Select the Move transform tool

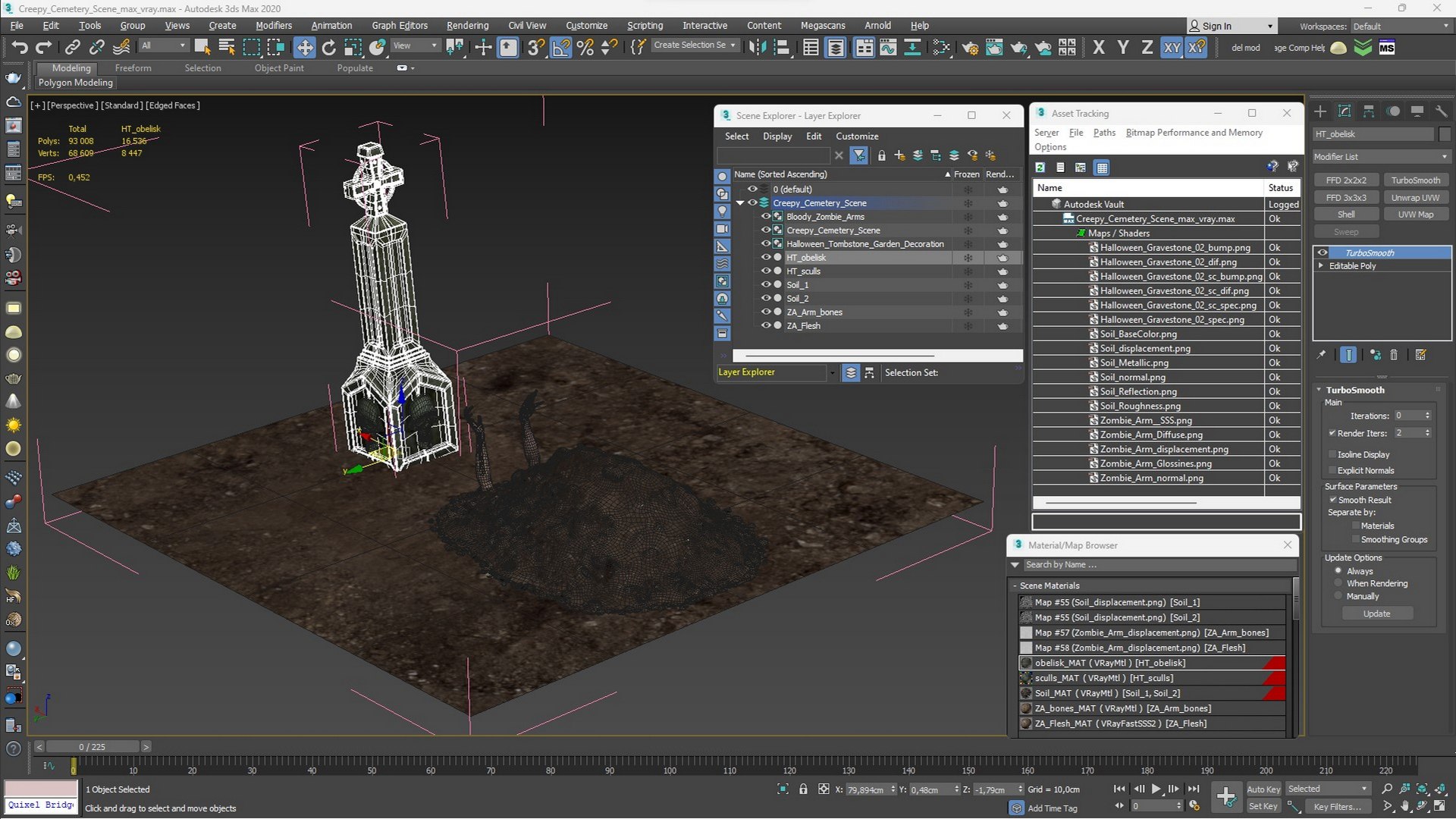[x=304, y=48]
